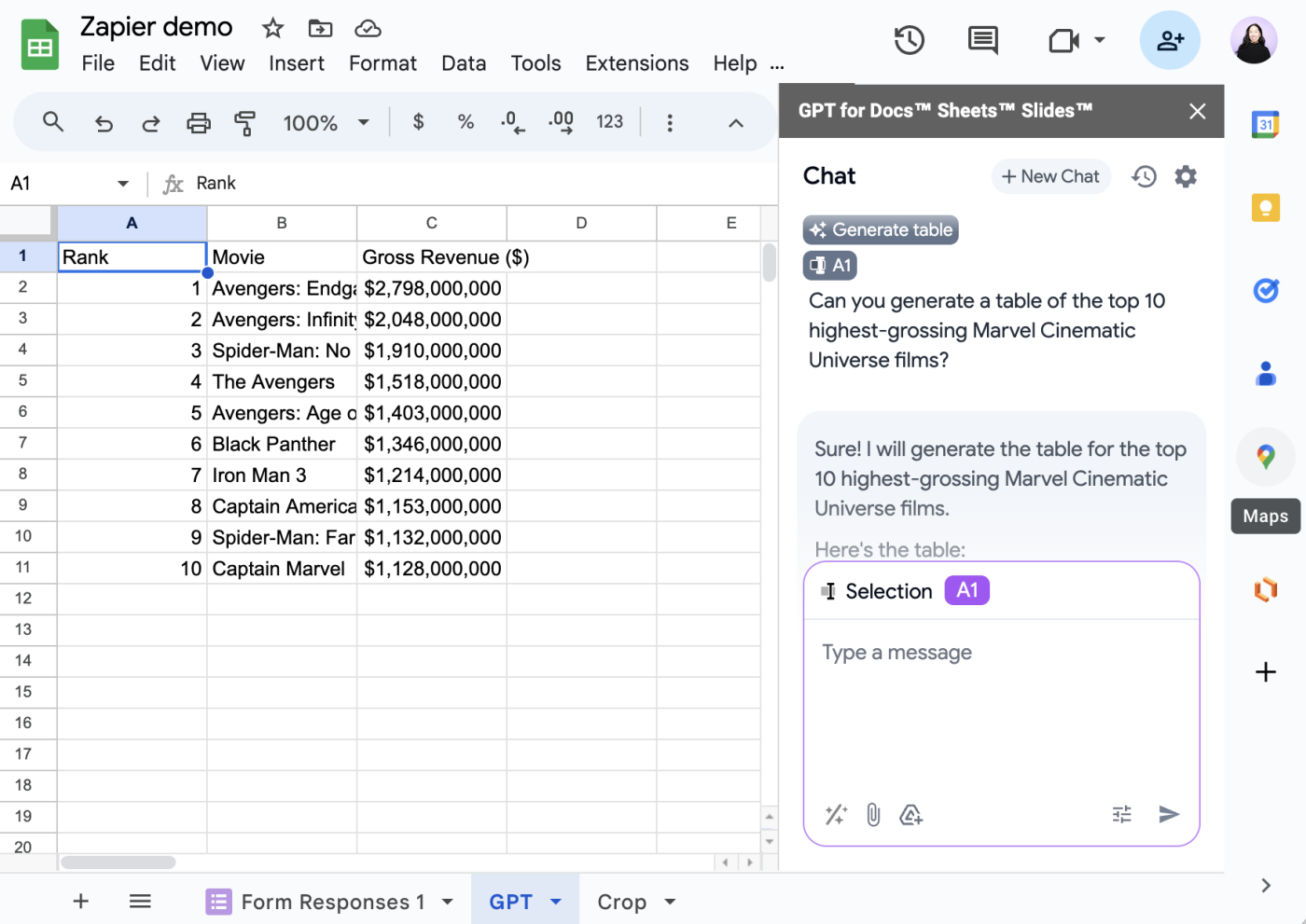This screenshot has width=1306, height=924.
Task: Get more add-ons with the plus icon
Action: coord(1266,672)
